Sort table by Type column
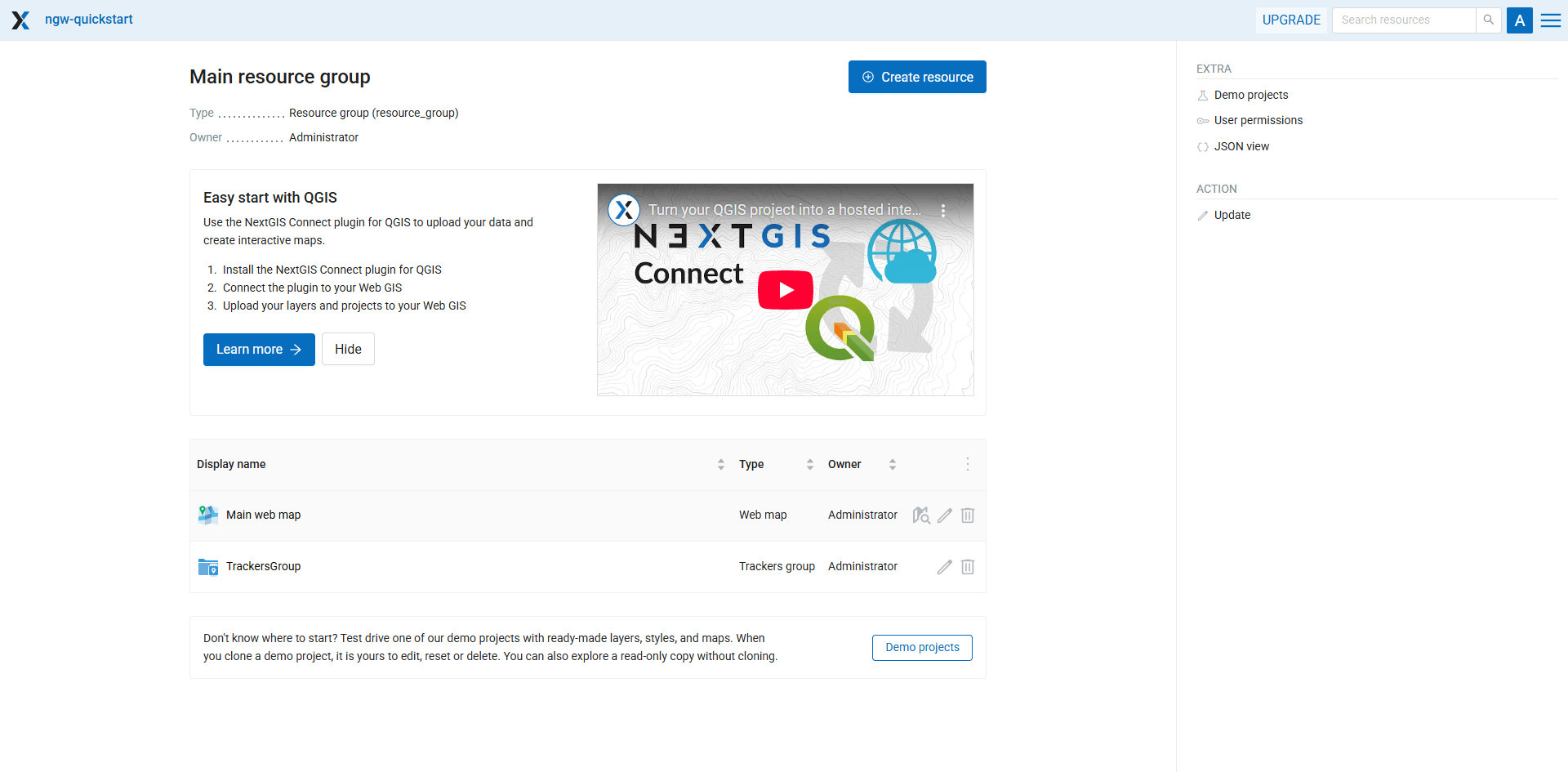The width and height of the screenshot is (1568, 772). [x=809, y=464]
